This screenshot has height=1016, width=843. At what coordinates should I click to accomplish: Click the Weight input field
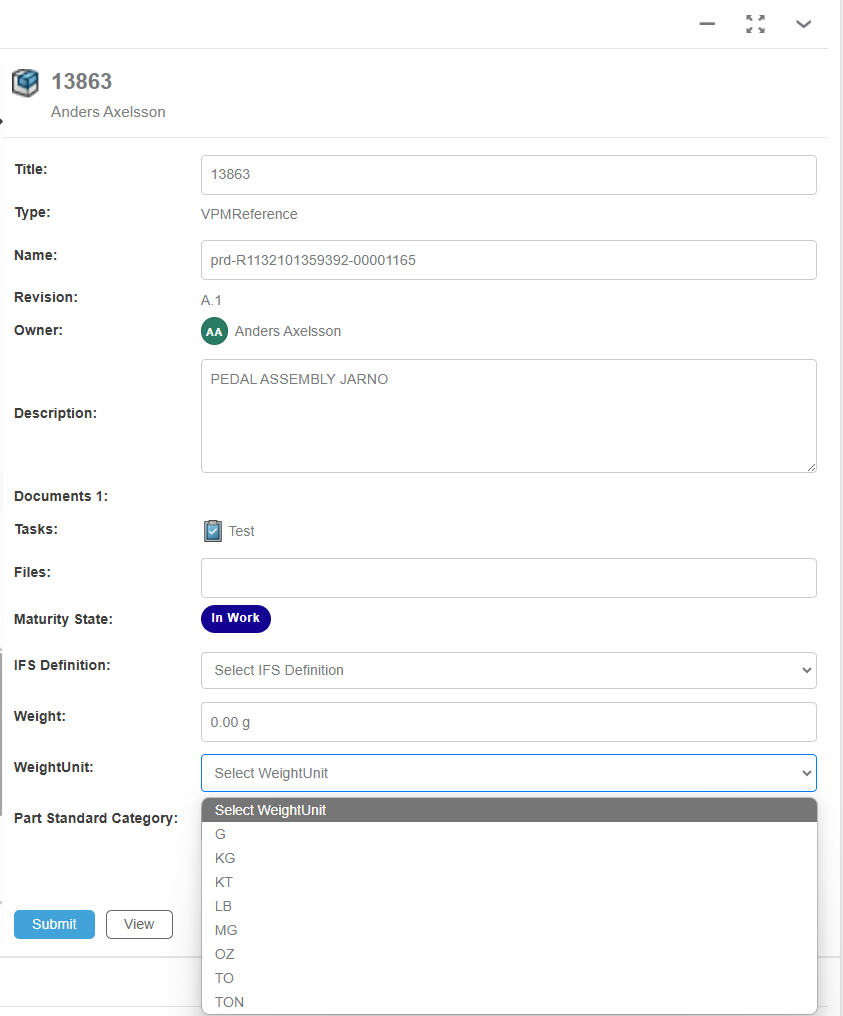(509, 722)
